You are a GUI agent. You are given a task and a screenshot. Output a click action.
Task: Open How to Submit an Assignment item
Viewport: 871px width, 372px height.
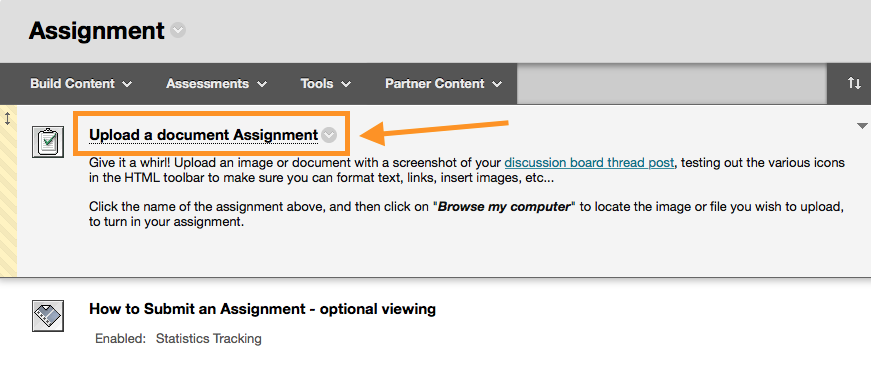click(262, 309)
